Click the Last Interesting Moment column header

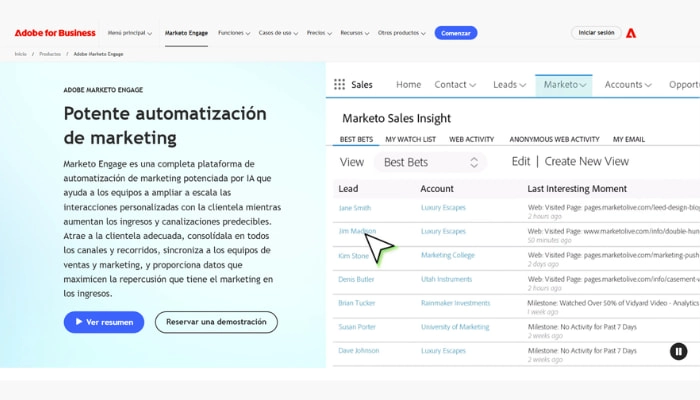coord(577,189)
